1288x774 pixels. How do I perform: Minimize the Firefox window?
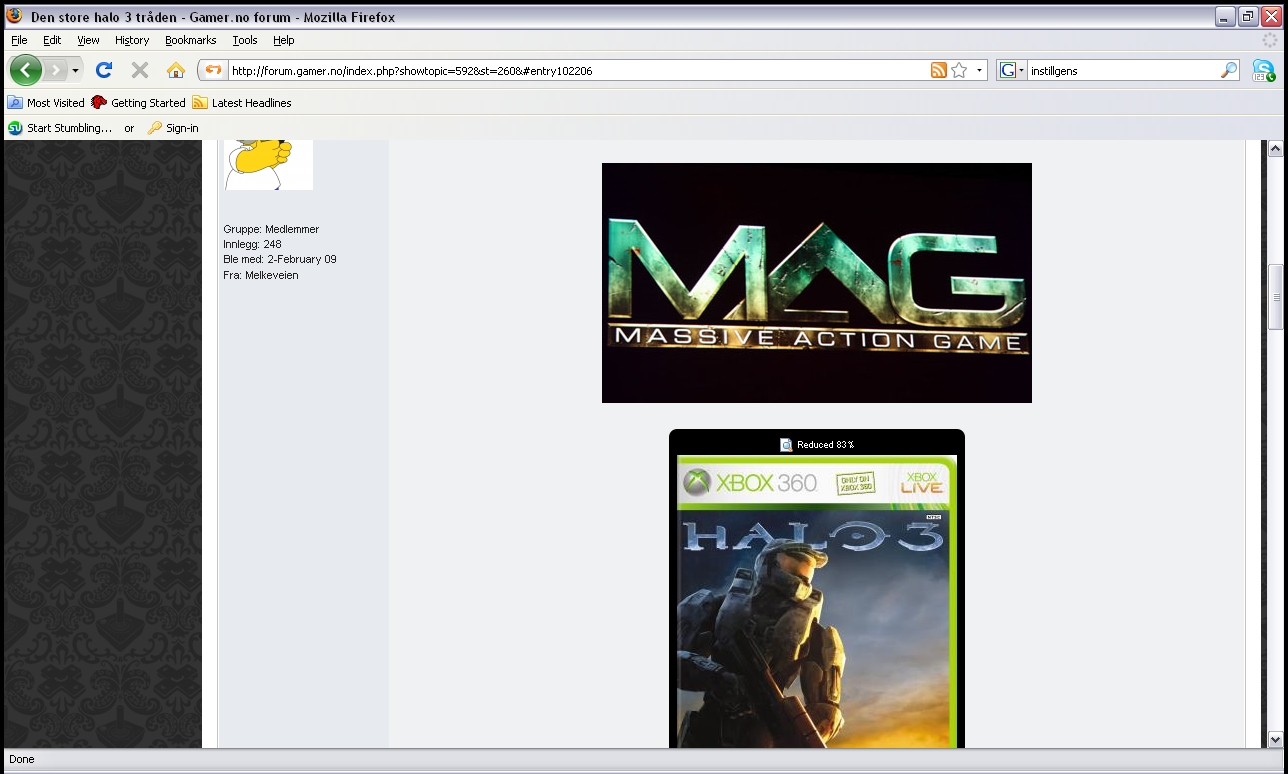[1225, 17]
